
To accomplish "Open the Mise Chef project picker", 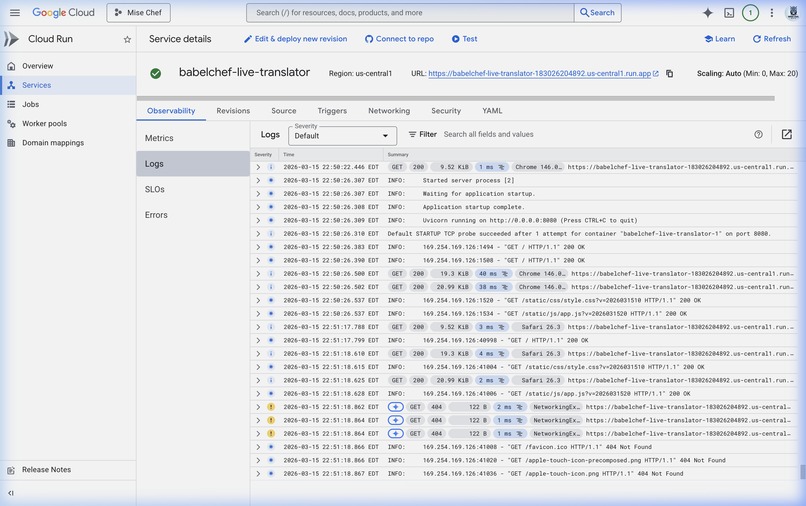I will [x=138, y=13].
